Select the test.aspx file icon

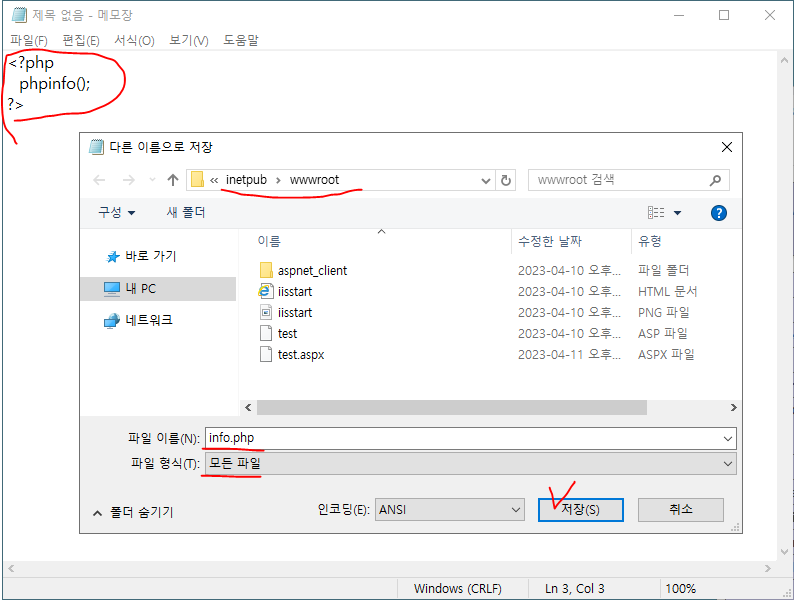tap(266, 354)
